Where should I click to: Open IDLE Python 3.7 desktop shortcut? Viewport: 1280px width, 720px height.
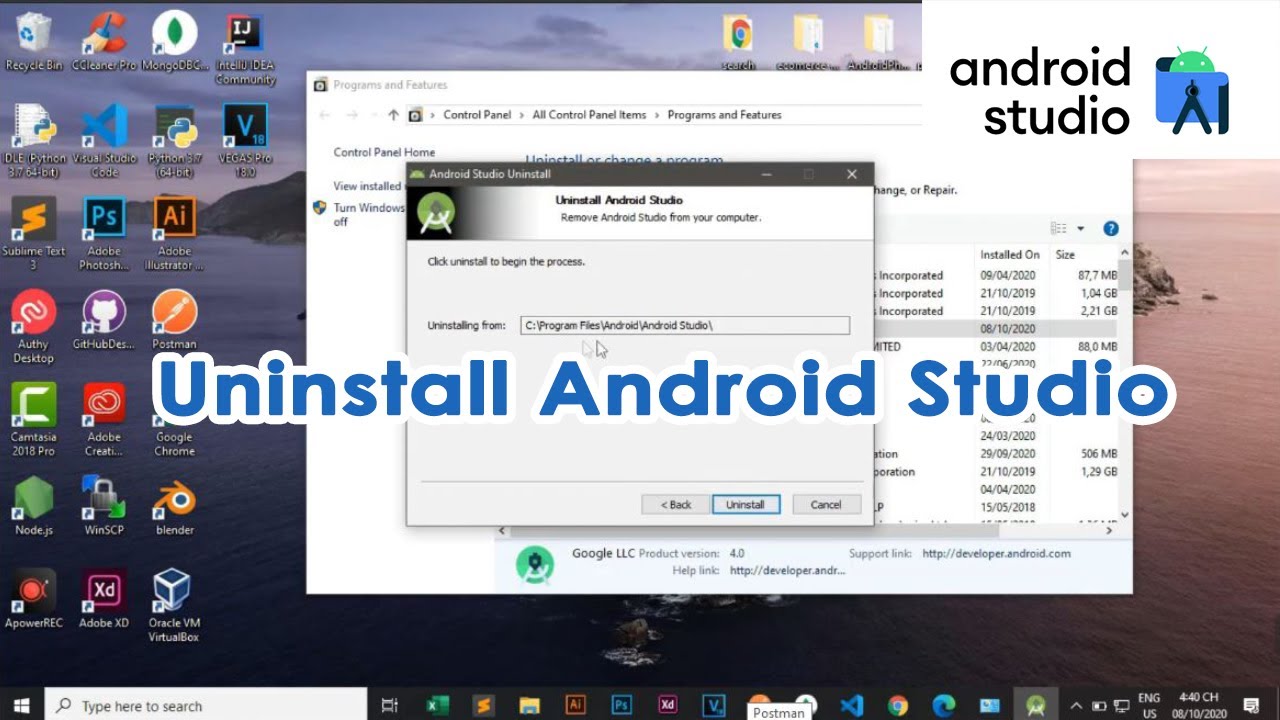click(x=34, y=141)
